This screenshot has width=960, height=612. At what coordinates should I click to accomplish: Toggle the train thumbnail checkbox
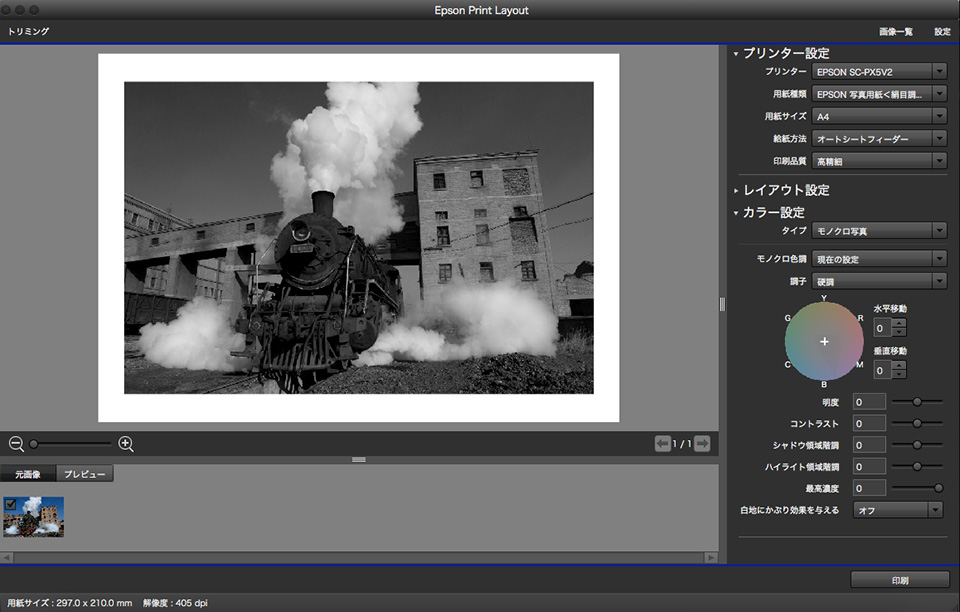coord(10,503)
